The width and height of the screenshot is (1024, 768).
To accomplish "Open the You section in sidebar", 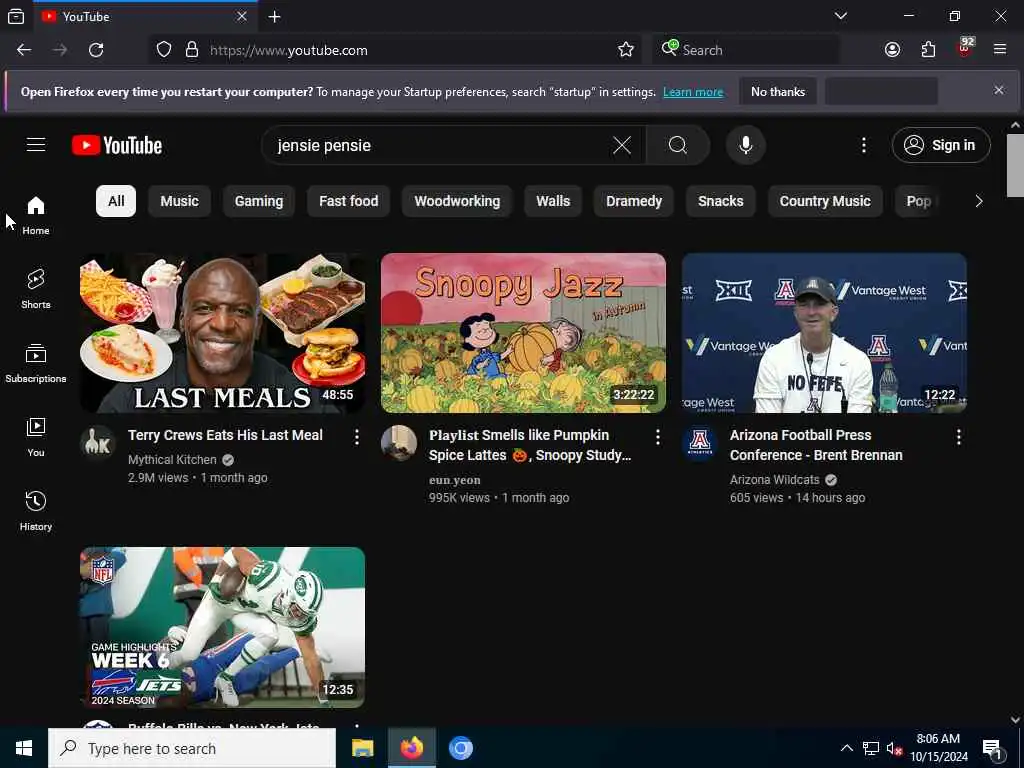I will point(36,437).
